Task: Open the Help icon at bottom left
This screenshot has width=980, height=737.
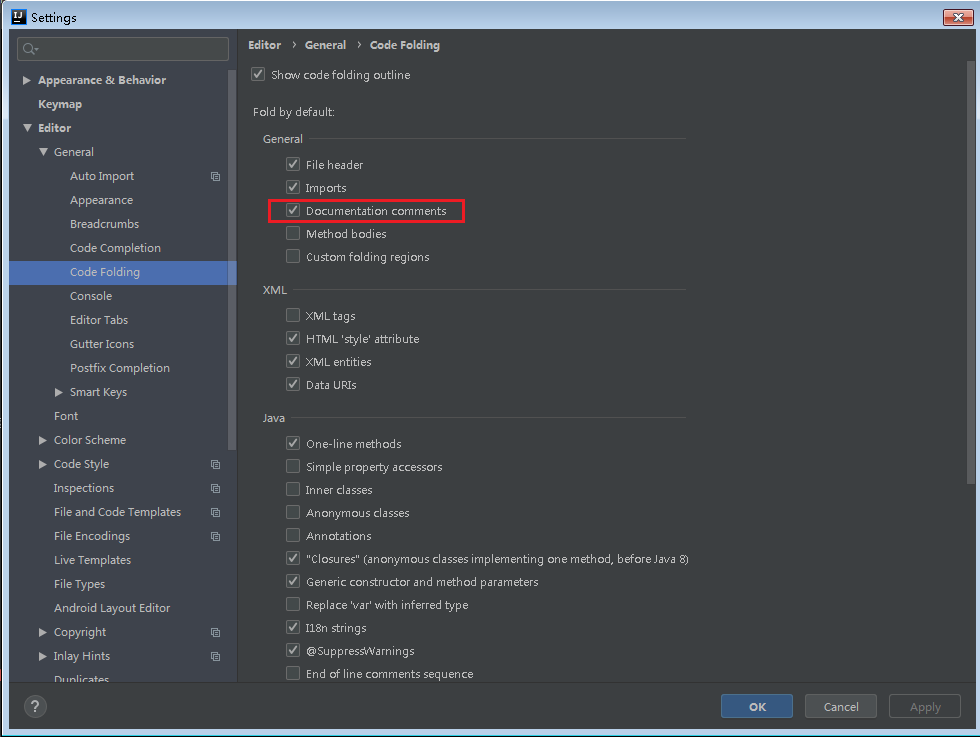Action: tap(34, 706)
